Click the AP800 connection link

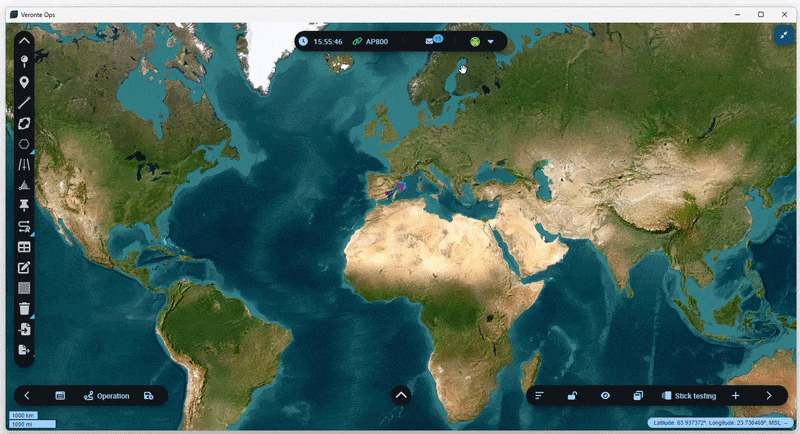(370, 42)
